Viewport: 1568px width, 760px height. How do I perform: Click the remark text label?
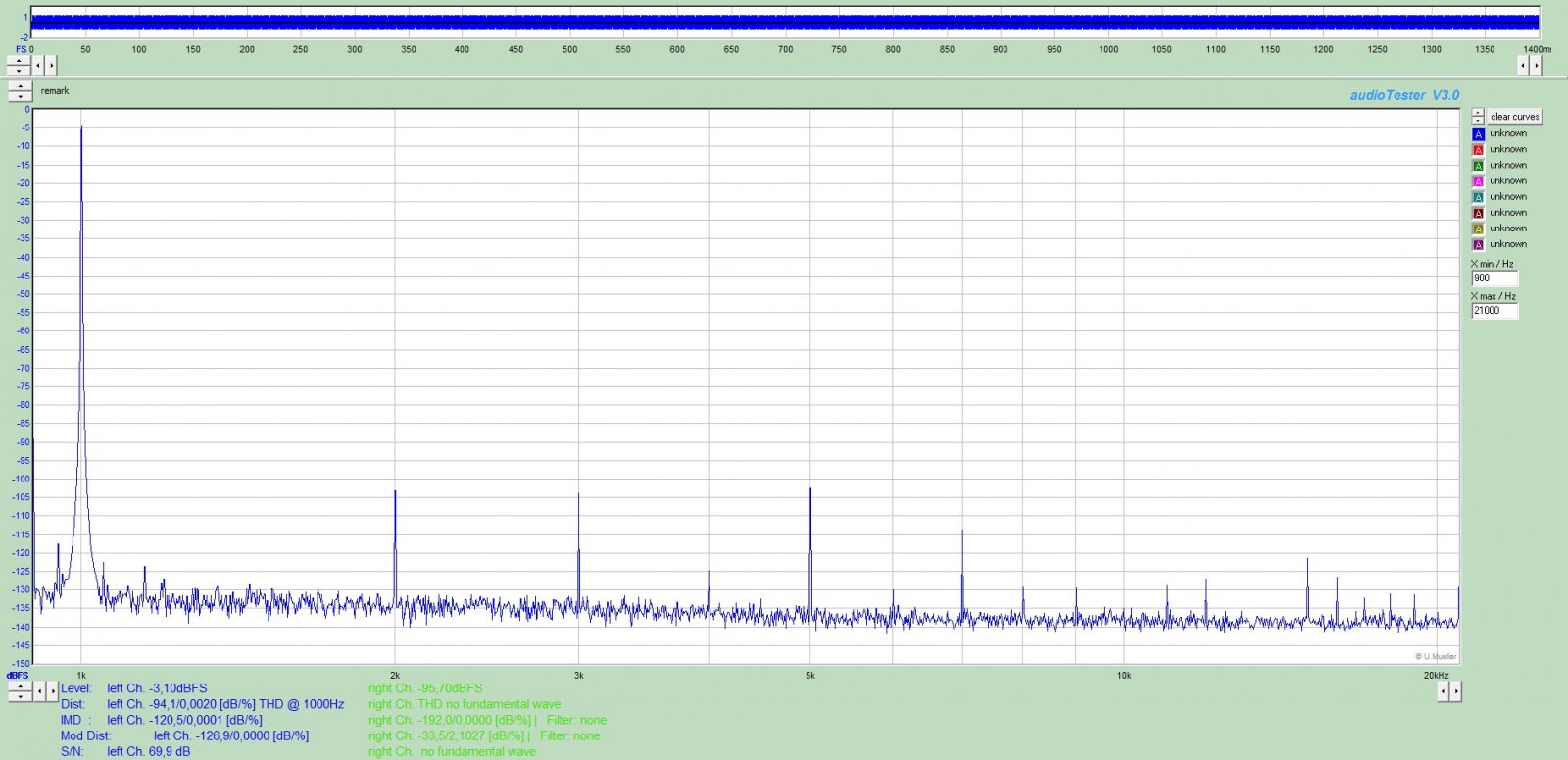55,91
